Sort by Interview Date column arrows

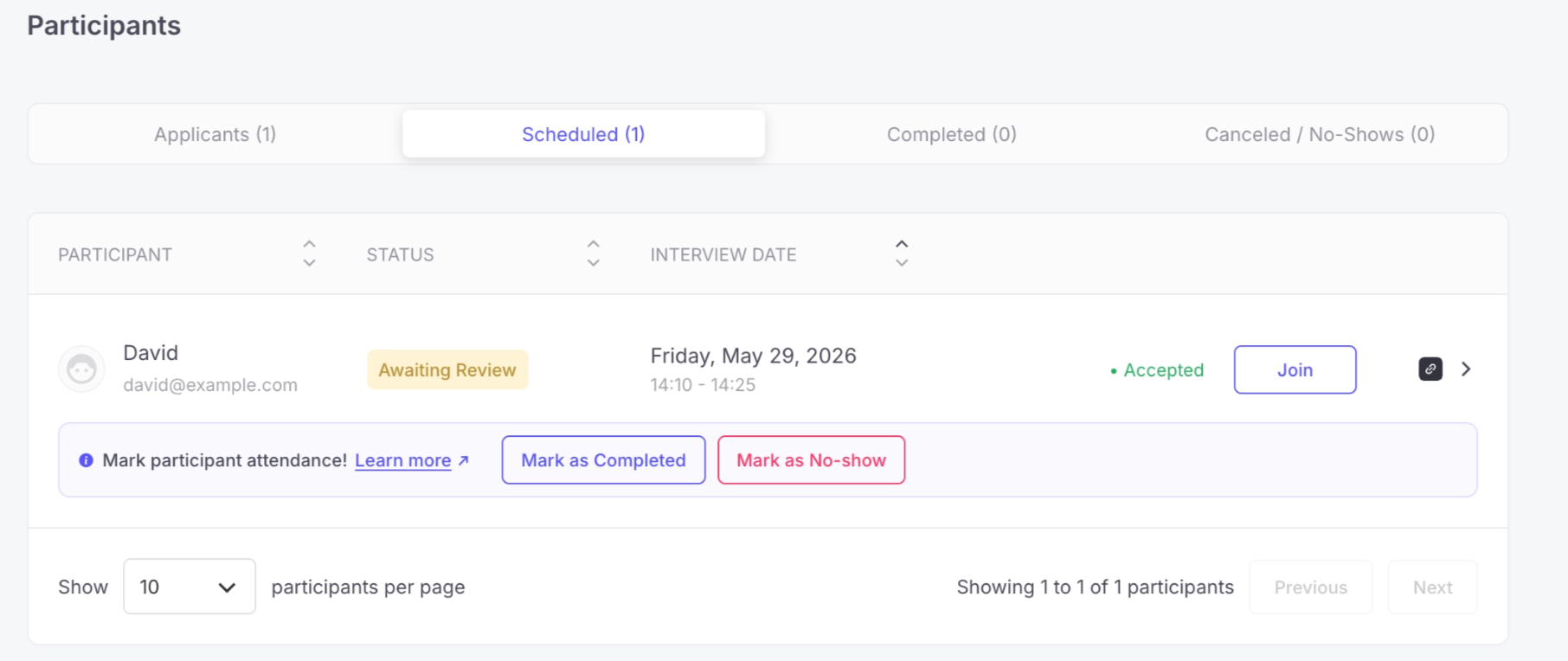tap(902, 253)
